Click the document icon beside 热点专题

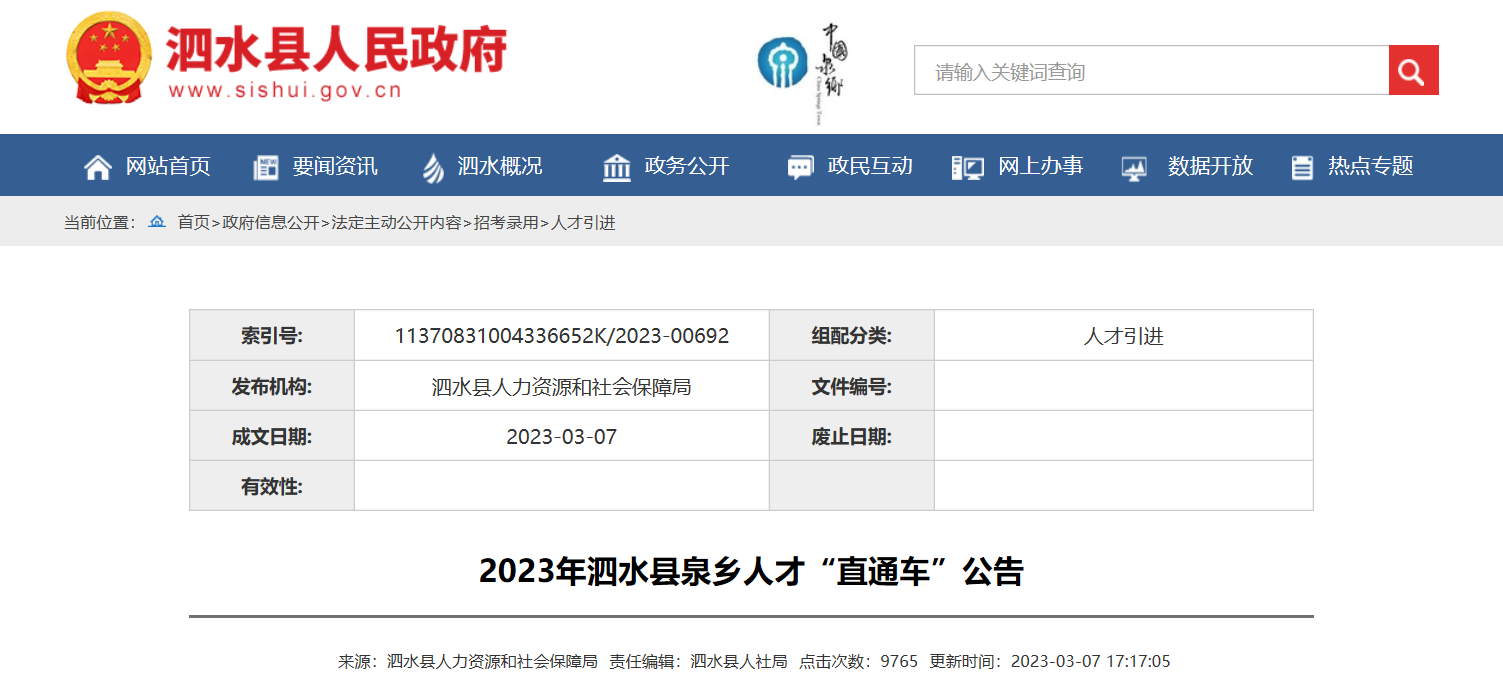point(1301,167)
